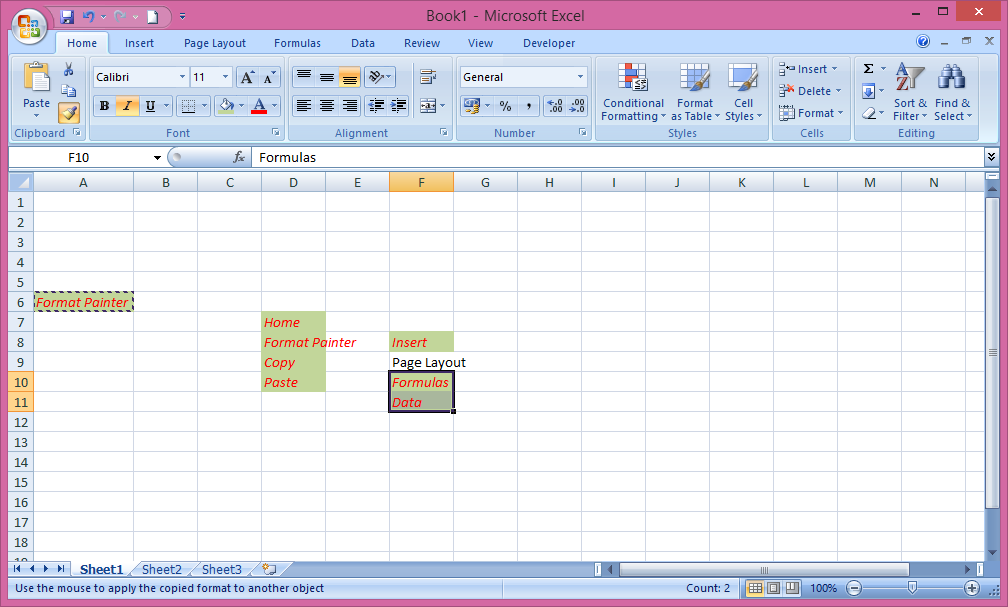Screen dimensions: 1008x607
Task: Click the Paste clipboard icon
Action: tap(37, 77)
